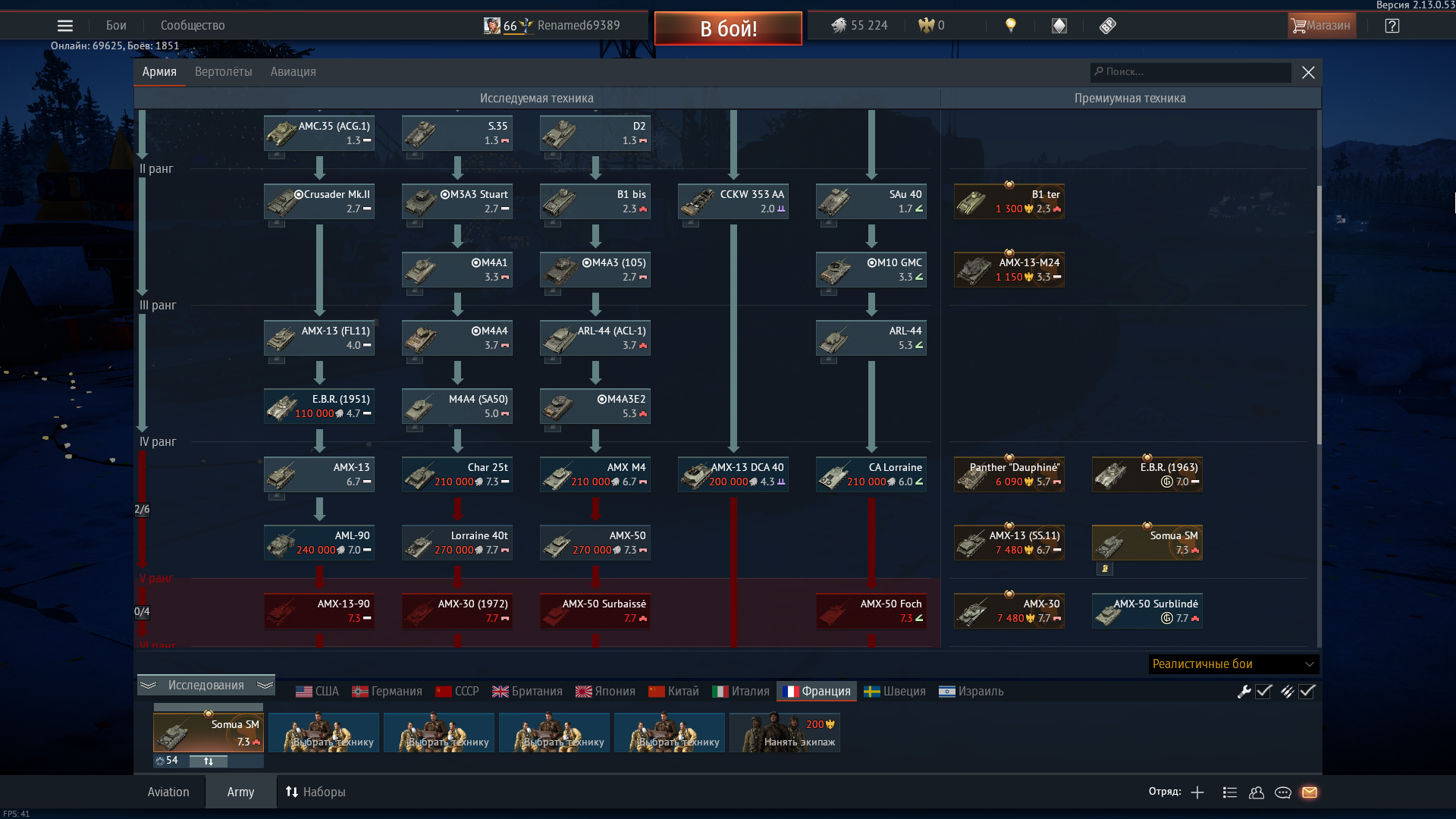This screenshot has height=819, width=1456.
Task: Select the Panther Dauphiné premium tank
Action: pos(1009,475)
